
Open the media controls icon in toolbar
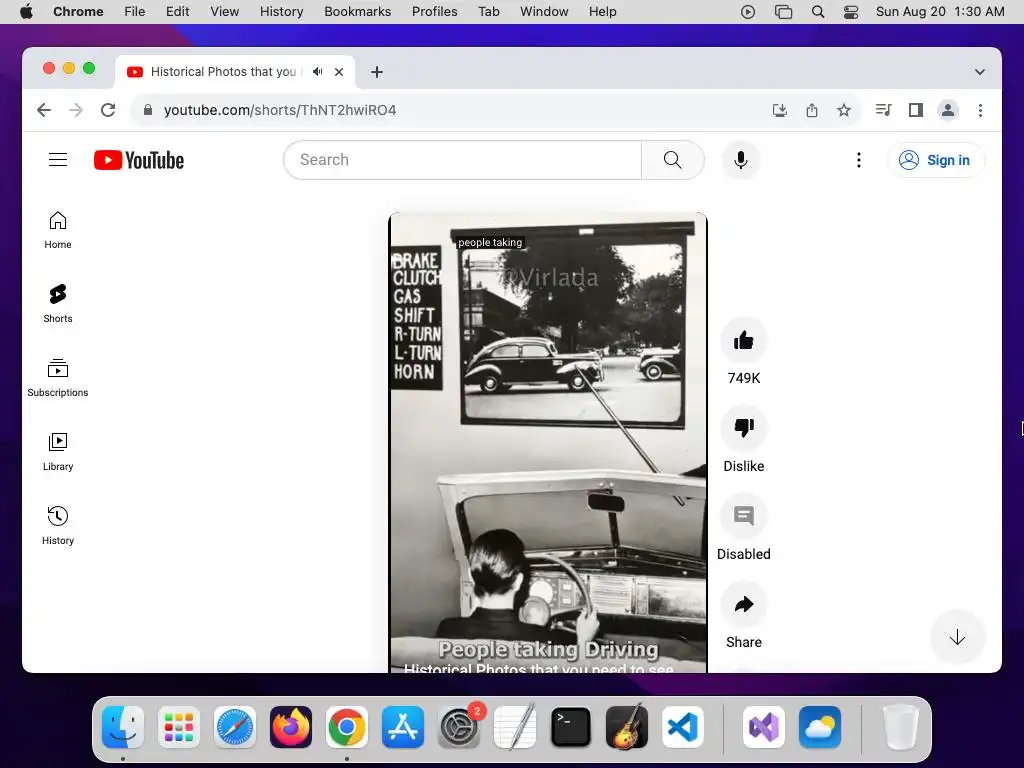tap(883, 110)
